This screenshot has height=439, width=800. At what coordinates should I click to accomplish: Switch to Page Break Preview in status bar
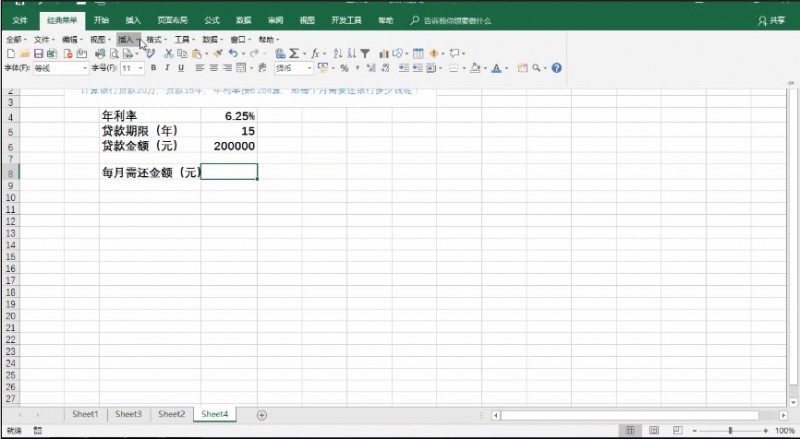tap(677, 430)
